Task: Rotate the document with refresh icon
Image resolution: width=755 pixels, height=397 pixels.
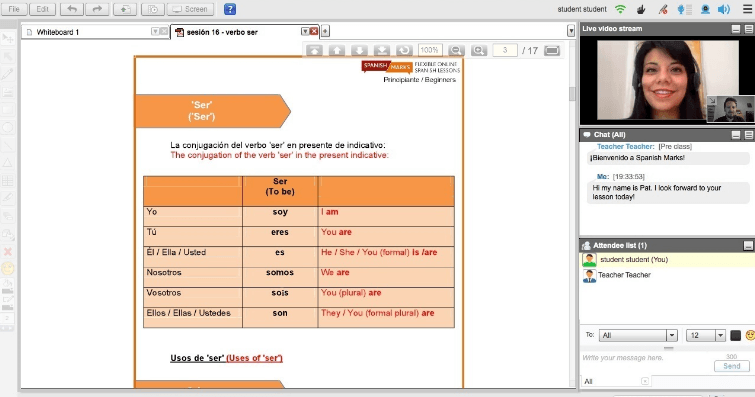Action: (404, 50)
